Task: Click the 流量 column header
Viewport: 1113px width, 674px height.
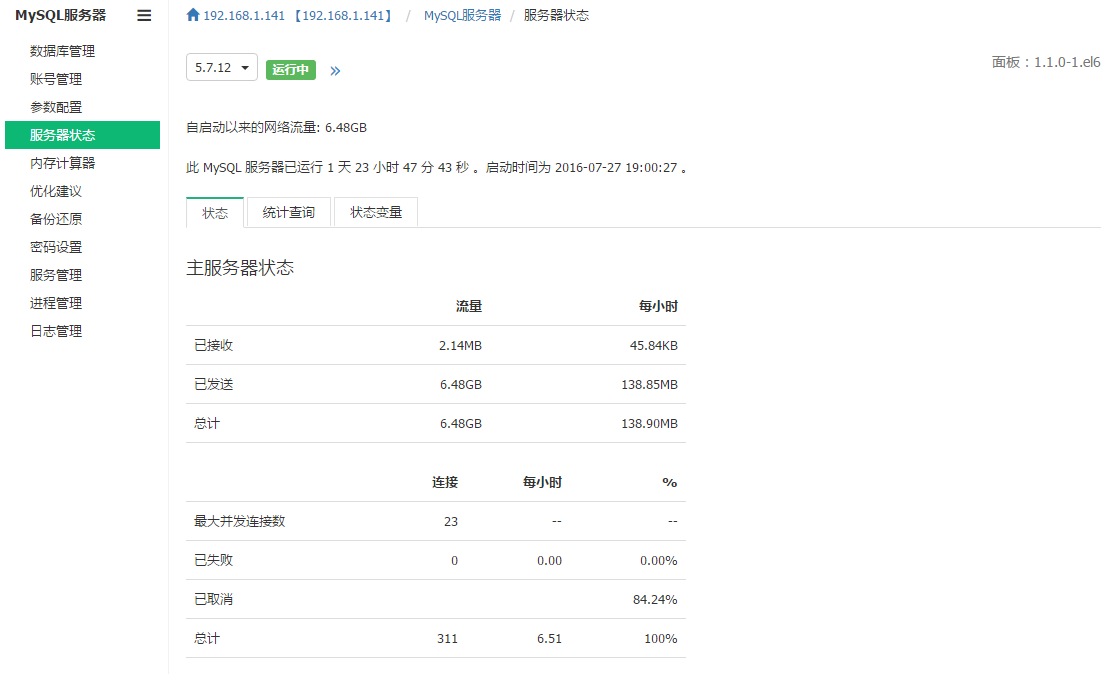Action: [x=468, y=306]
